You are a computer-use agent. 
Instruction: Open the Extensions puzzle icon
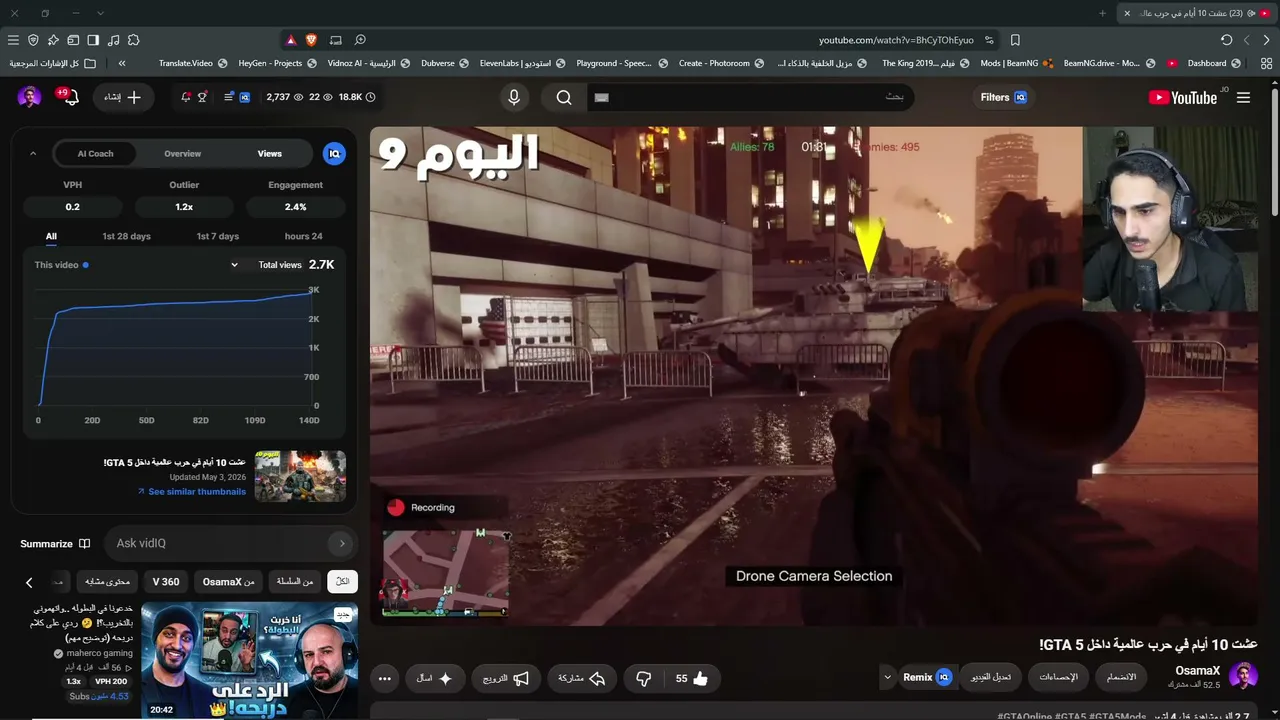click(x=133, y=40)
